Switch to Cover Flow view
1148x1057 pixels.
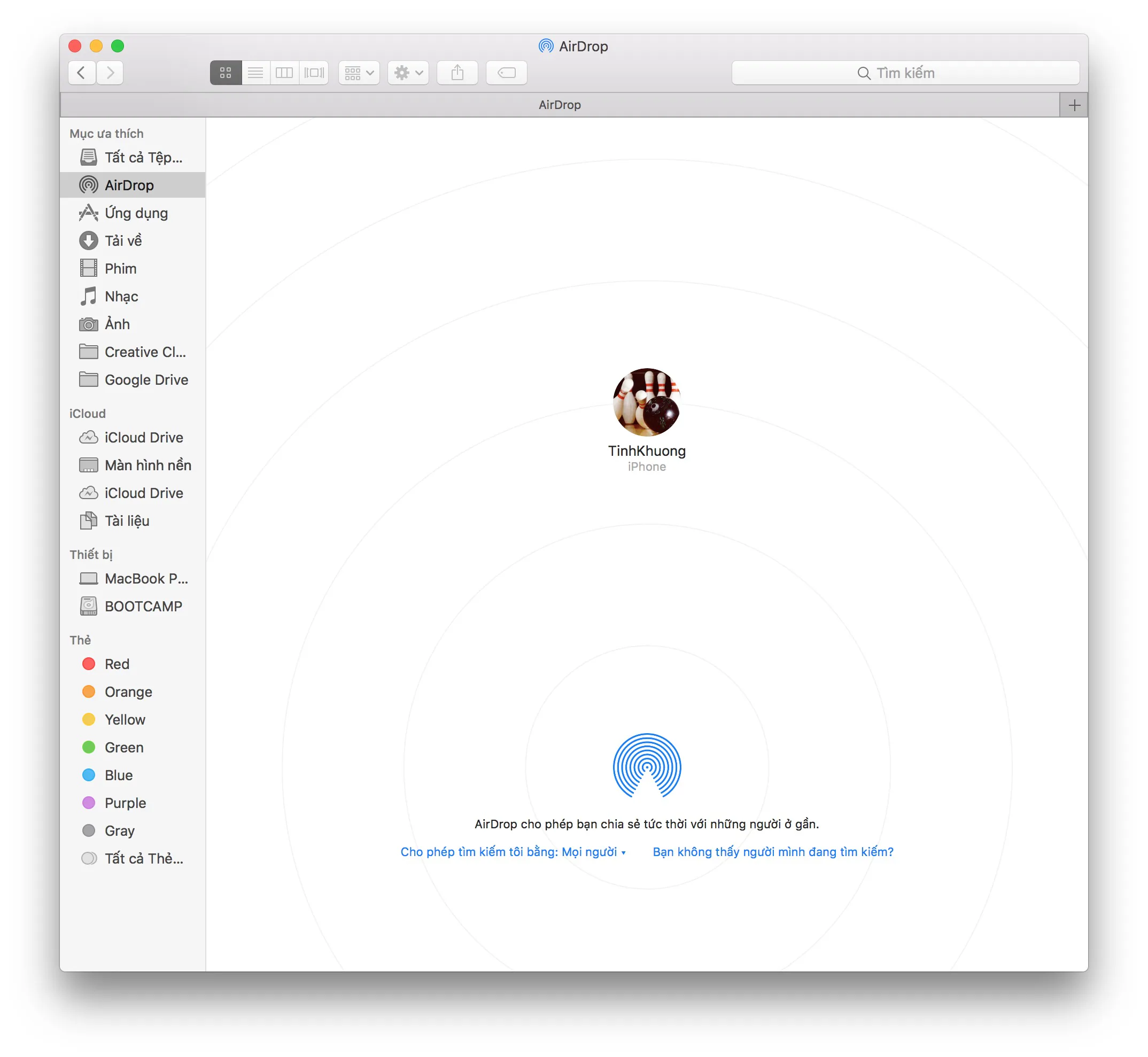tap(313, 73)
